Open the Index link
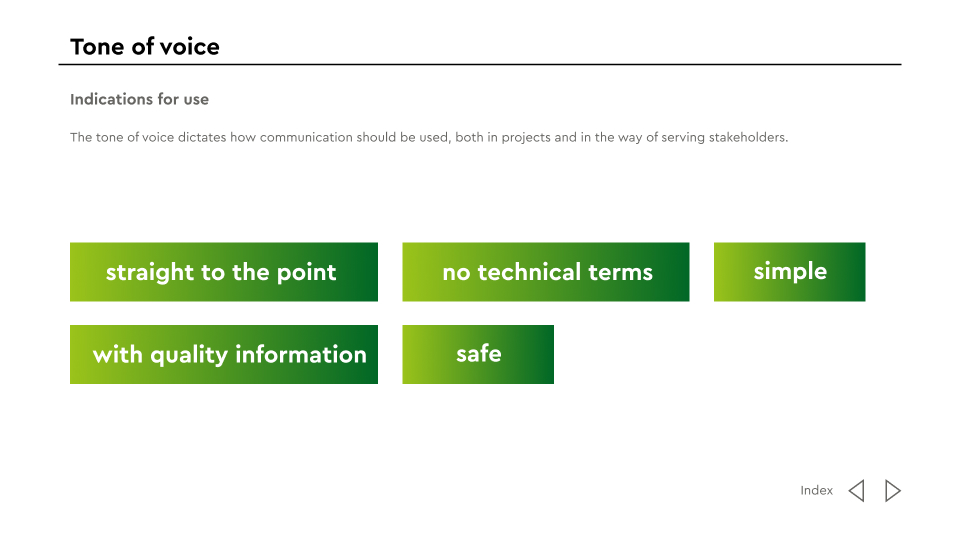The width and height of the screenshot is (960, 540). [x=816, y=491]
